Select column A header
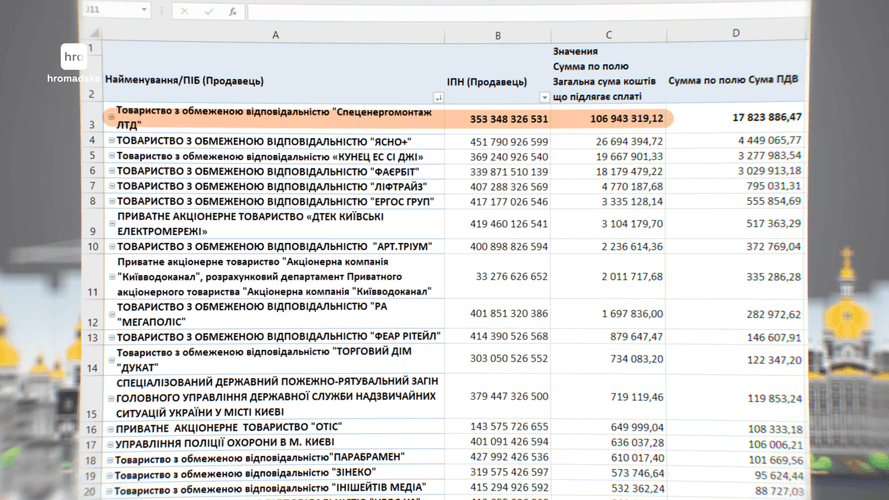The image size is (889, 500). pos(275,34)
